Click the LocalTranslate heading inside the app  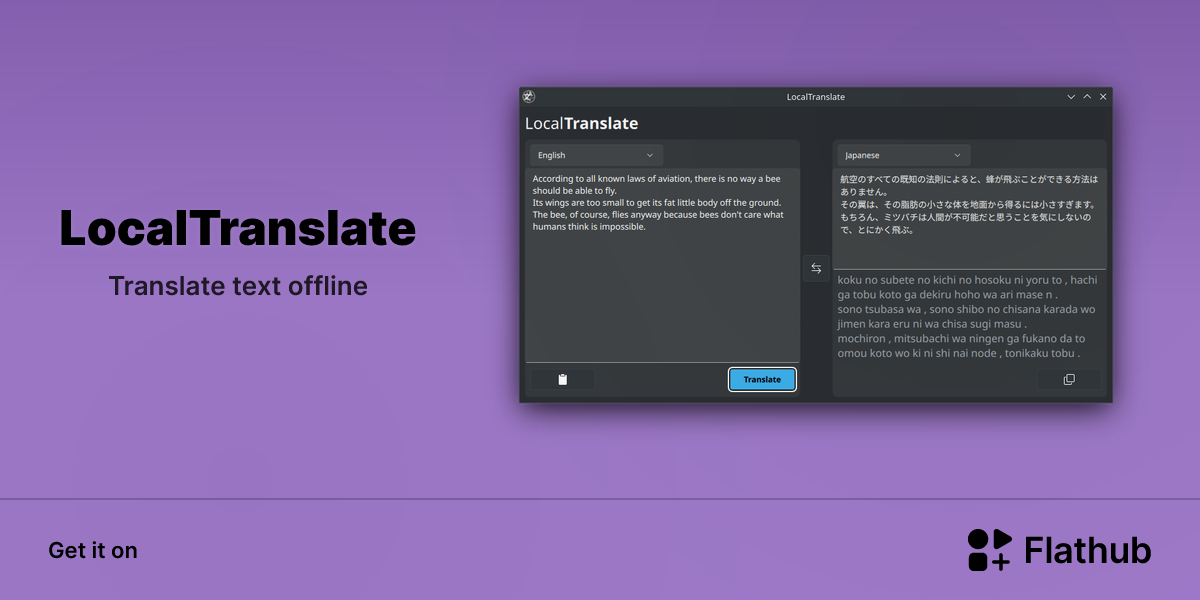[582, 124]
